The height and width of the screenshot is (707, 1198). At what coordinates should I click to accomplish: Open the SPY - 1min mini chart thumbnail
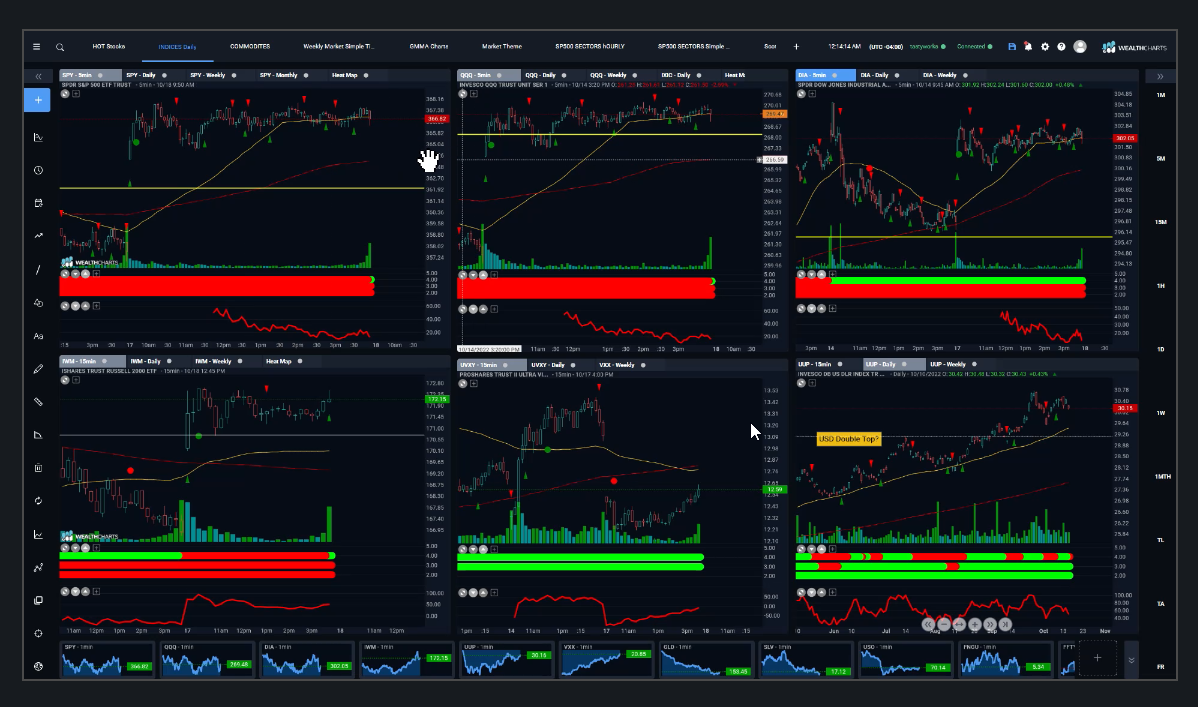107,660
